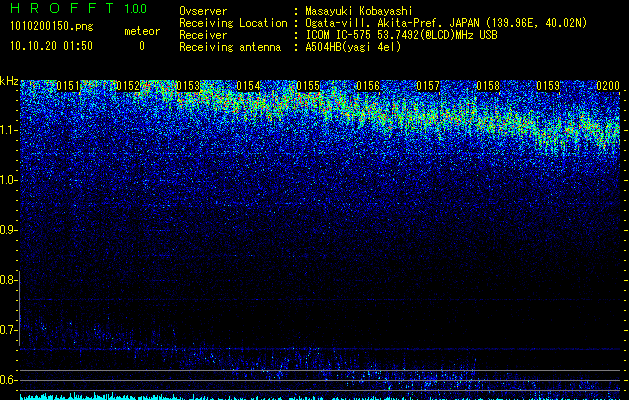Click the 0154 time marker
629x400 pixels.
248,86
